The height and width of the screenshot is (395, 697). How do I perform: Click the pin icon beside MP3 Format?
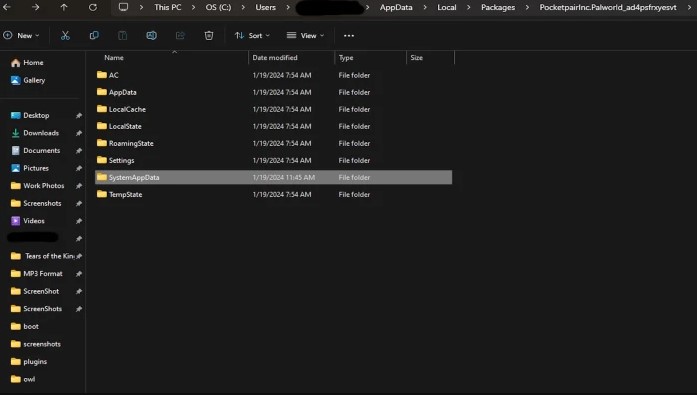pyautogui.click(x=79, y=274)
